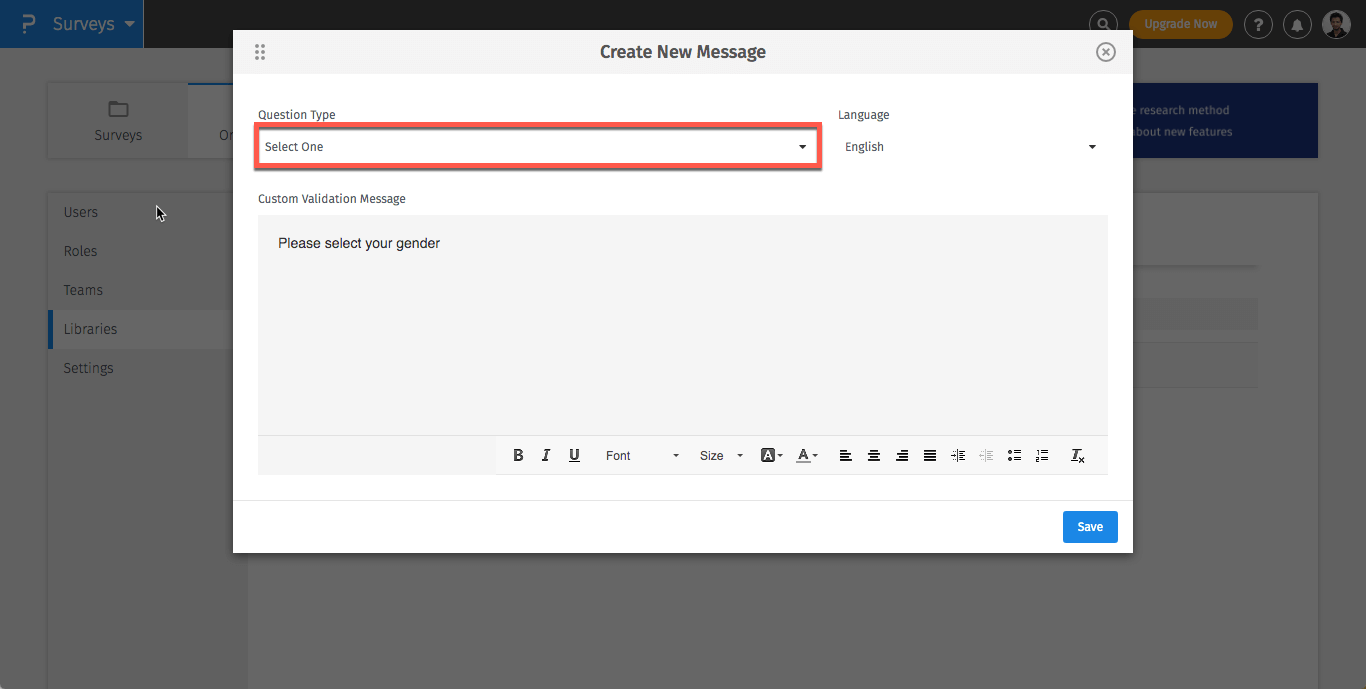Image resolution: width=1366 pixels, height=689 pixels.
Task: Save the new message
Action: pos(1090,527)
